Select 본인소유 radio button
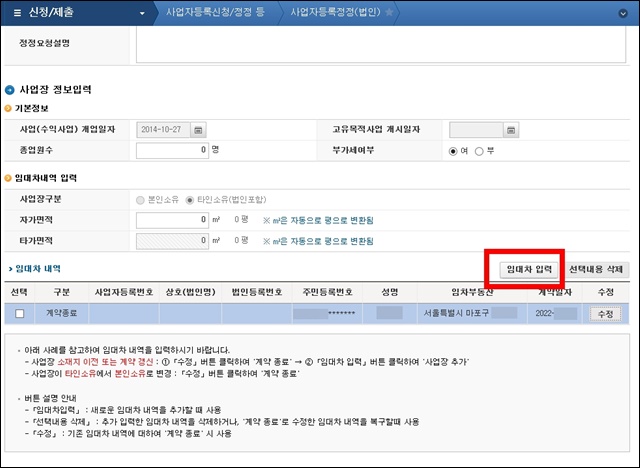The image size is (640, 468). tap(140, 200)
